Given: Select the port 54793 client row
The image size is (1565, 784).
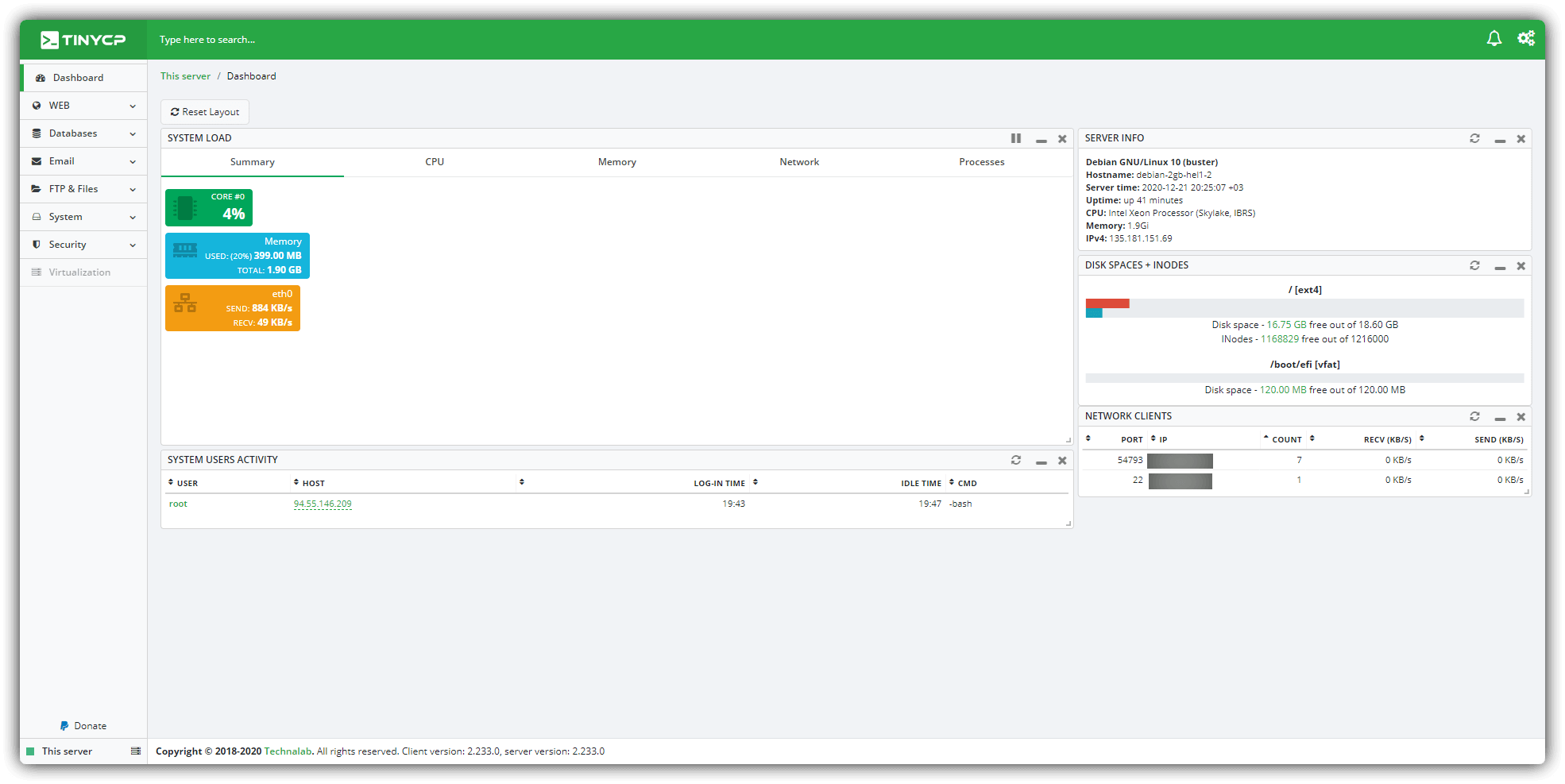Looking at the screenshot, I should tap(1304, 461).
